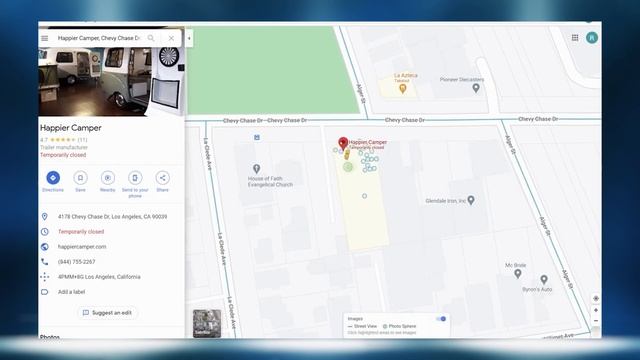Select Glendale Iron, Inc pin
This screenshot has height=360, width=640.
coord(471,200)
